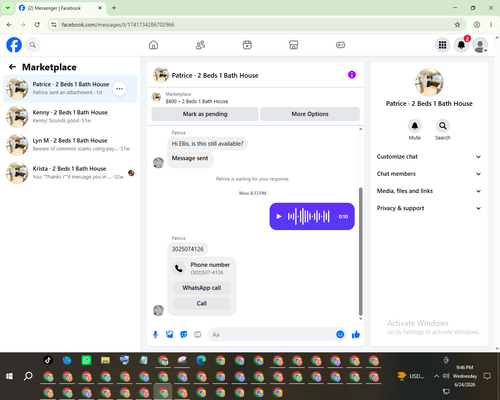Choose a GIF icon in composer

point(198,334)
